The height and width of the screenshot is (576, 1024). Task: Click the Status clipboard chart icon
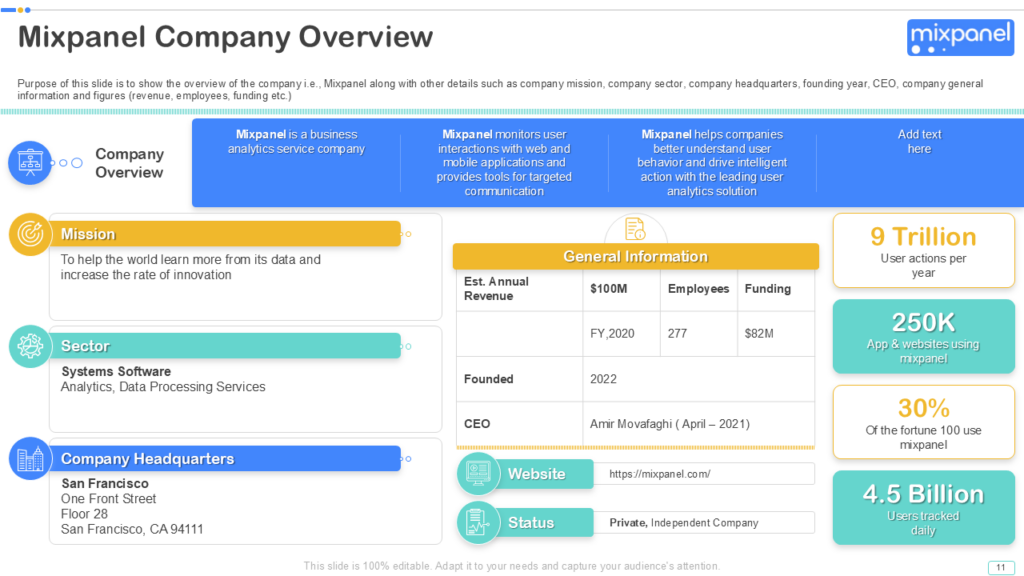478,522
